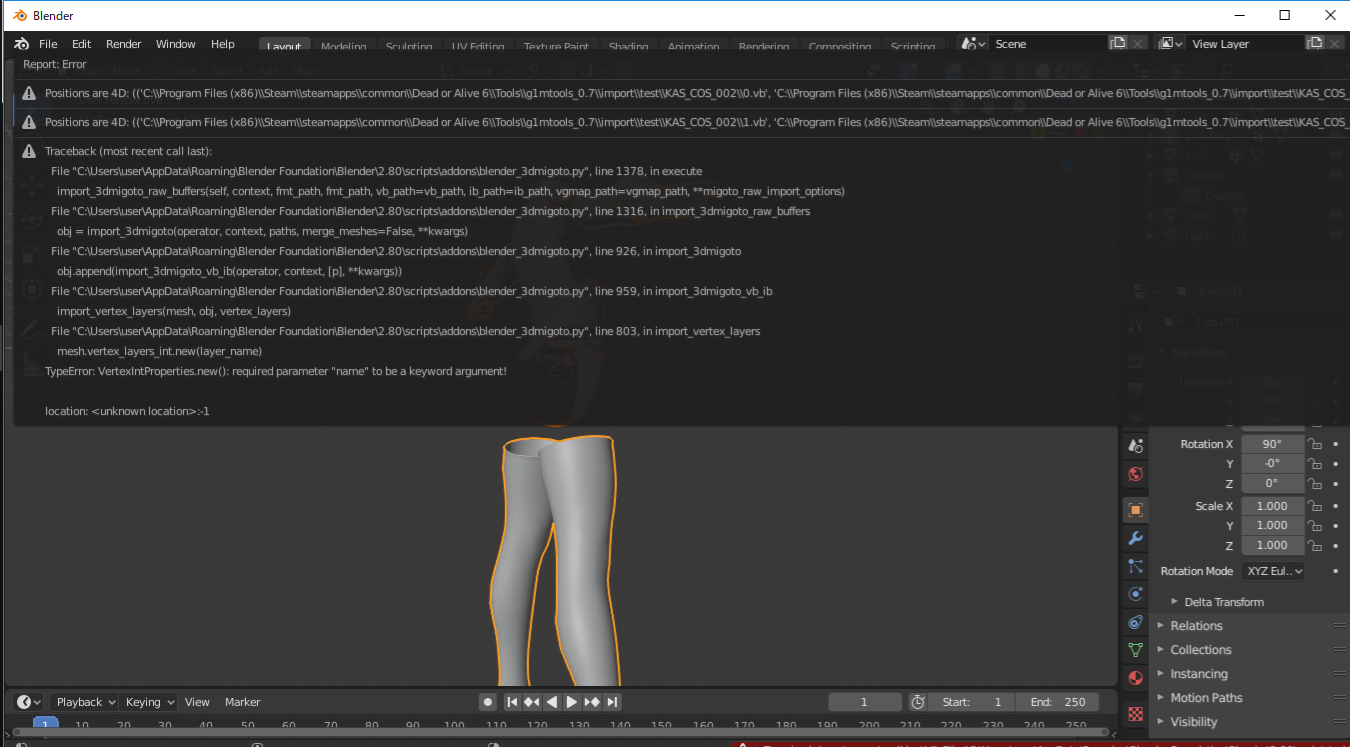The width and height of the screenshot is (1350, 747).
Task: Click the animate dot for Rotation X
Action: 1336,444
